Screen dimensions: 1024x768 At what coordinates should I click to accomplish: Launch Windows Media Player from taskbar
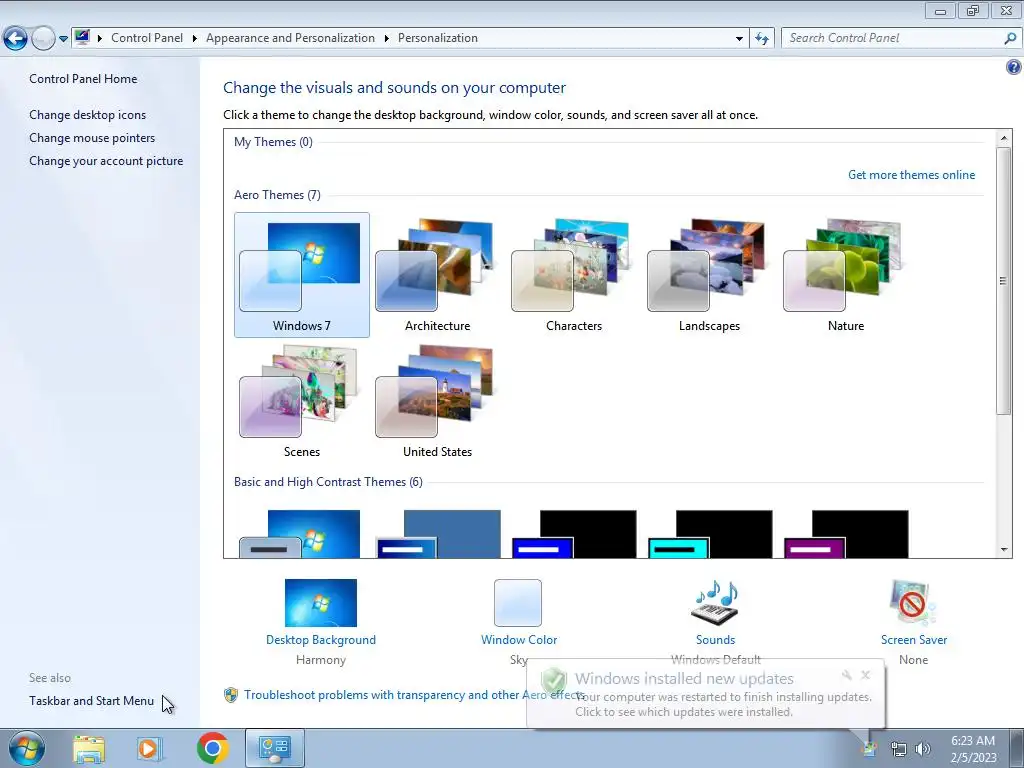click(x=150, y=749)
